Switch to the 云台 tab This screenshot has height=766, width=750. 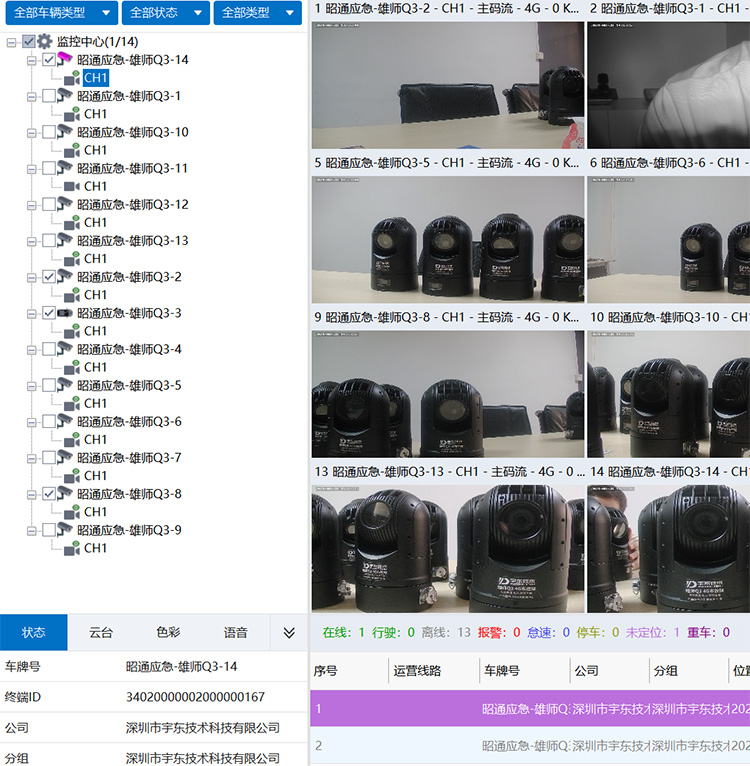point(101,633)
